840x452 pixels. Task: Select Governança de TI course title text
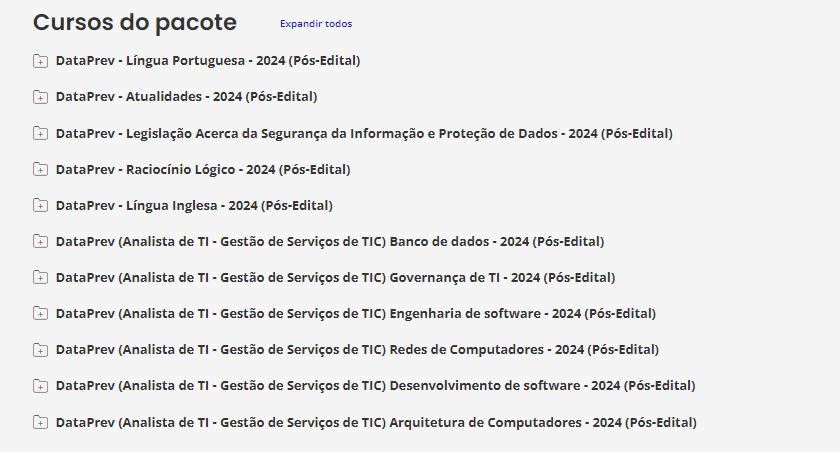pos(335,277)
